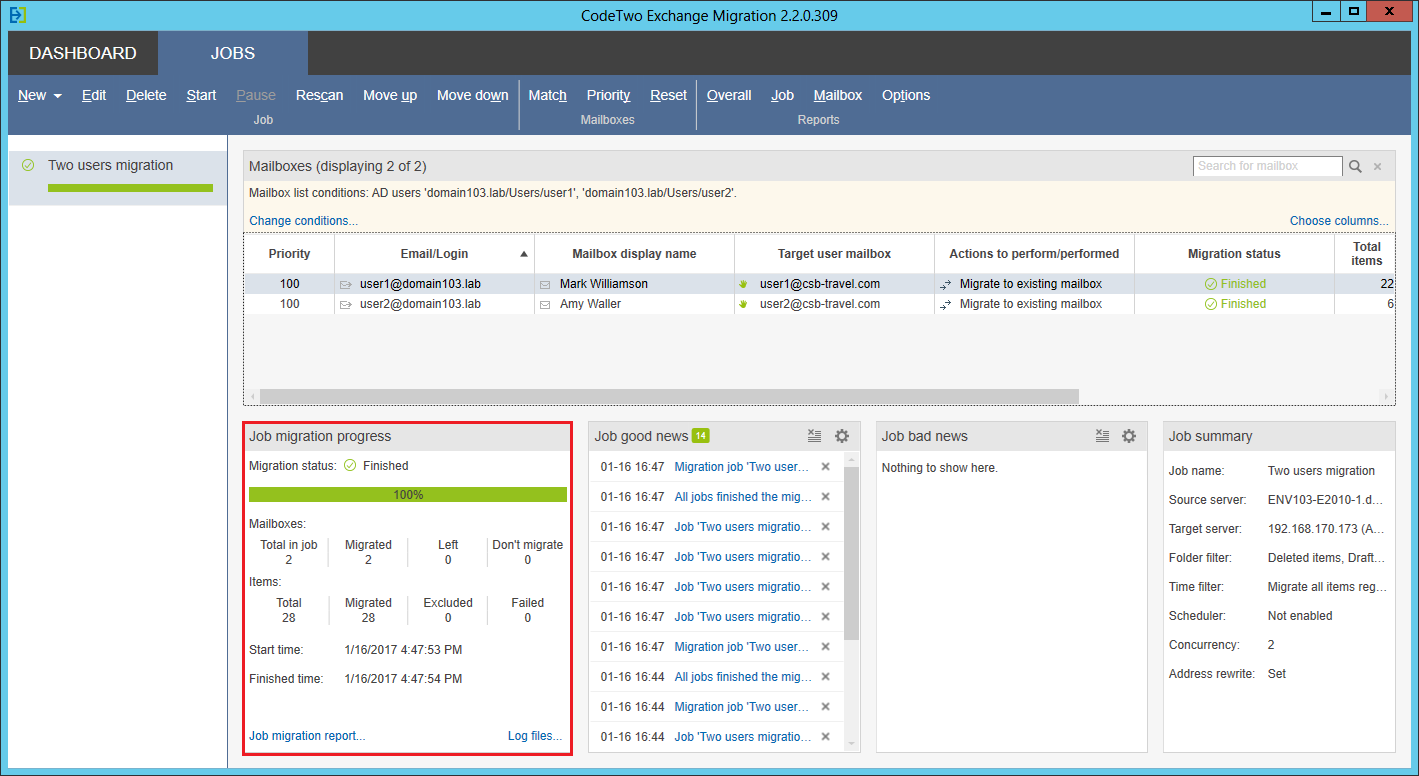Click inside the Search for mailbox field
Image resolution: width=1419 pixels, height=776 pixels.
pyautogui.click(x=1265, y=165)
